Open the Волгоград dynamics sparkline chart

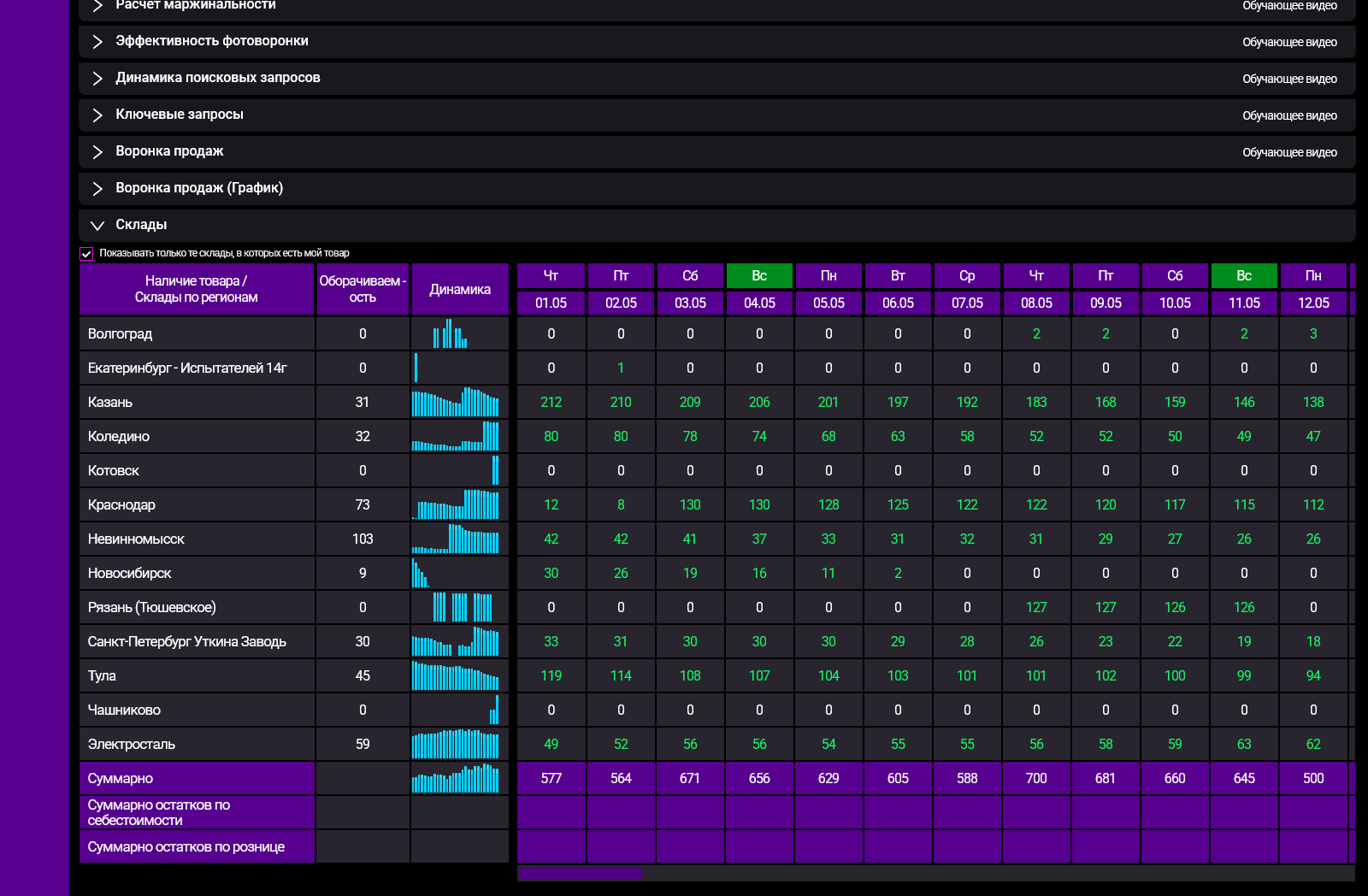pos(451,333)
